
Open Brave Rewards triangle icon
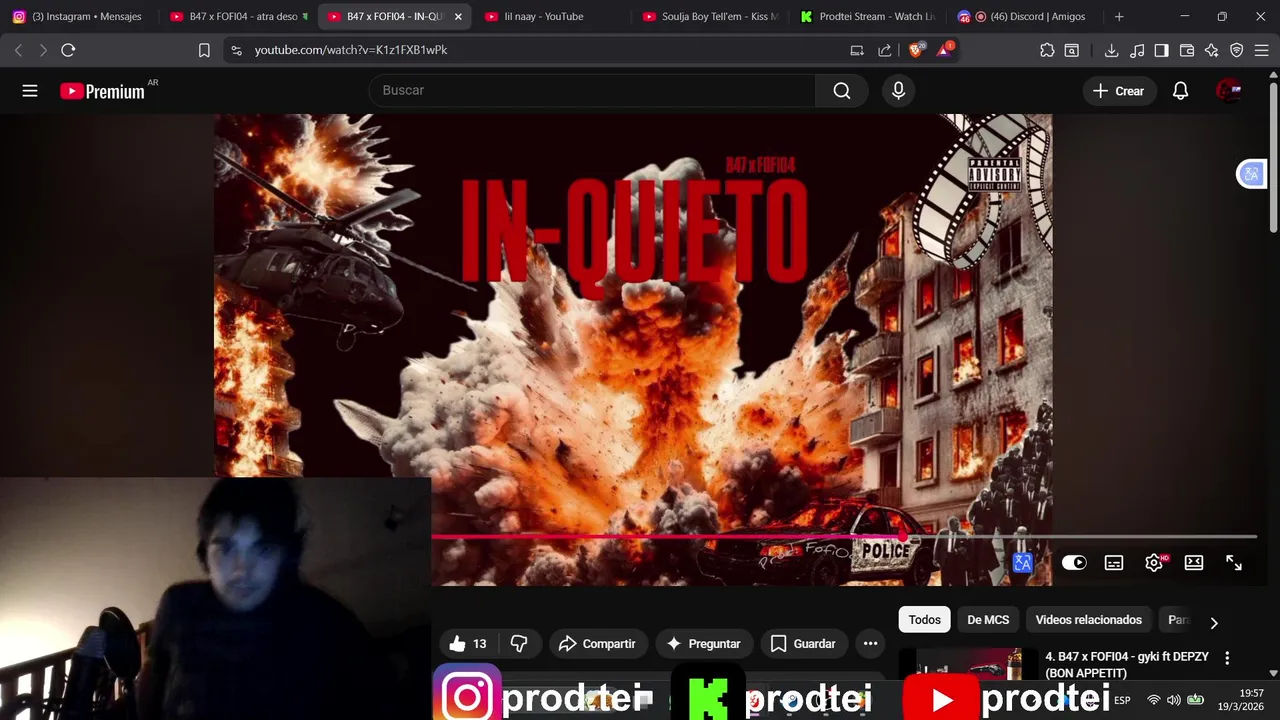(x=945, y=50)
